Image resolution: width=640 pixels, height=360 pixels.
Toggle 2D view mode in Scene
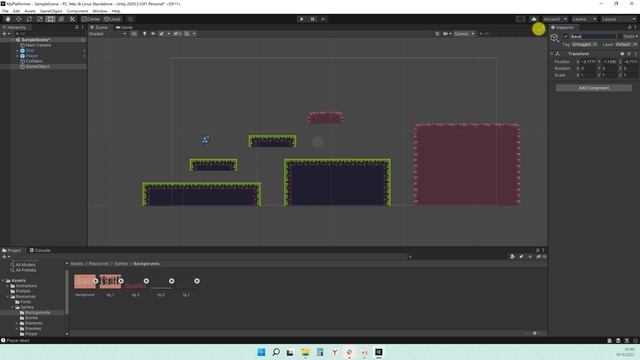134,34
